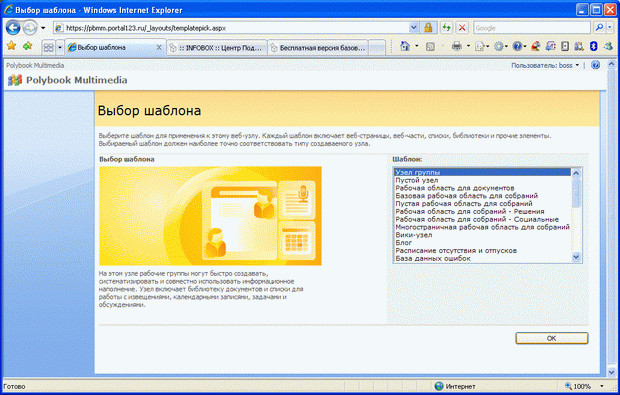
Task: Click the page scroll down arrow
Action: [x=611, y=372]
